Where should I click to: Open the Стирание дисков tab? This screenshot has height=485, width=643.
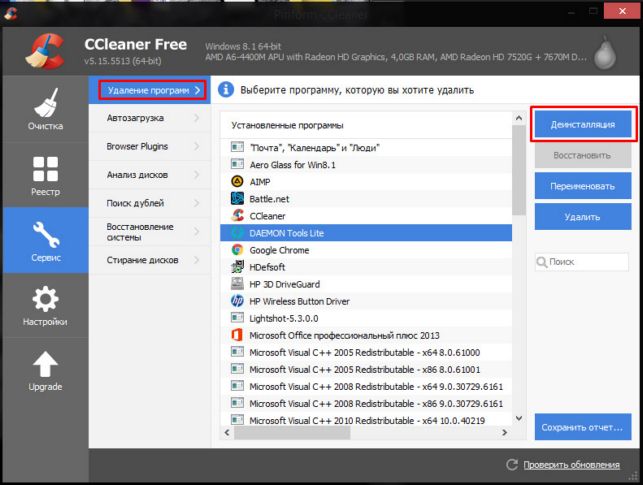coord(150,260)
